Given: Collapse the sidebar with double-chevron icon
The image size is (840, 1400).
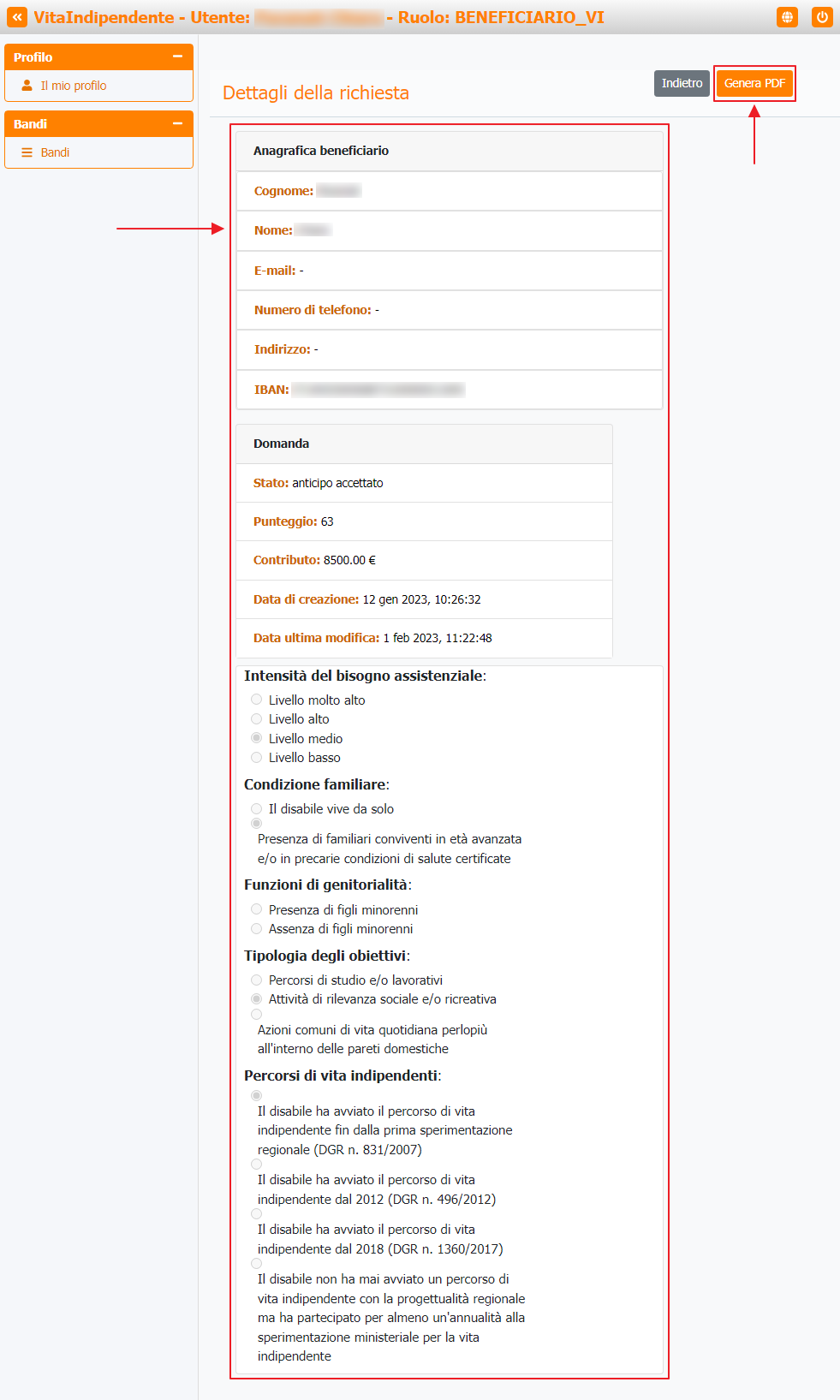Looking at the screenshot, I should pyautogui.click(x=17, y=17).
